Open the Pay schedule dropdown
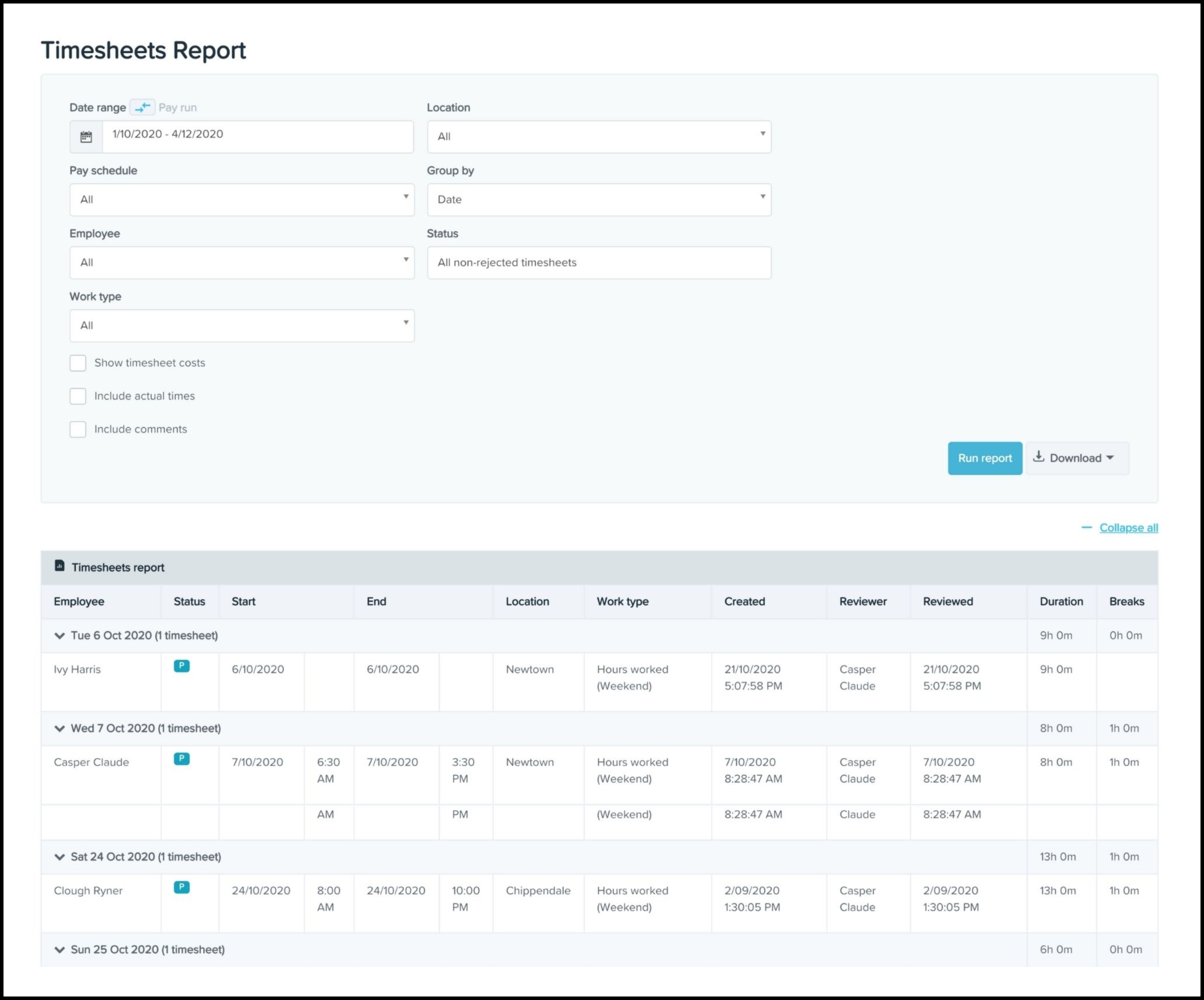 point(242,200)
